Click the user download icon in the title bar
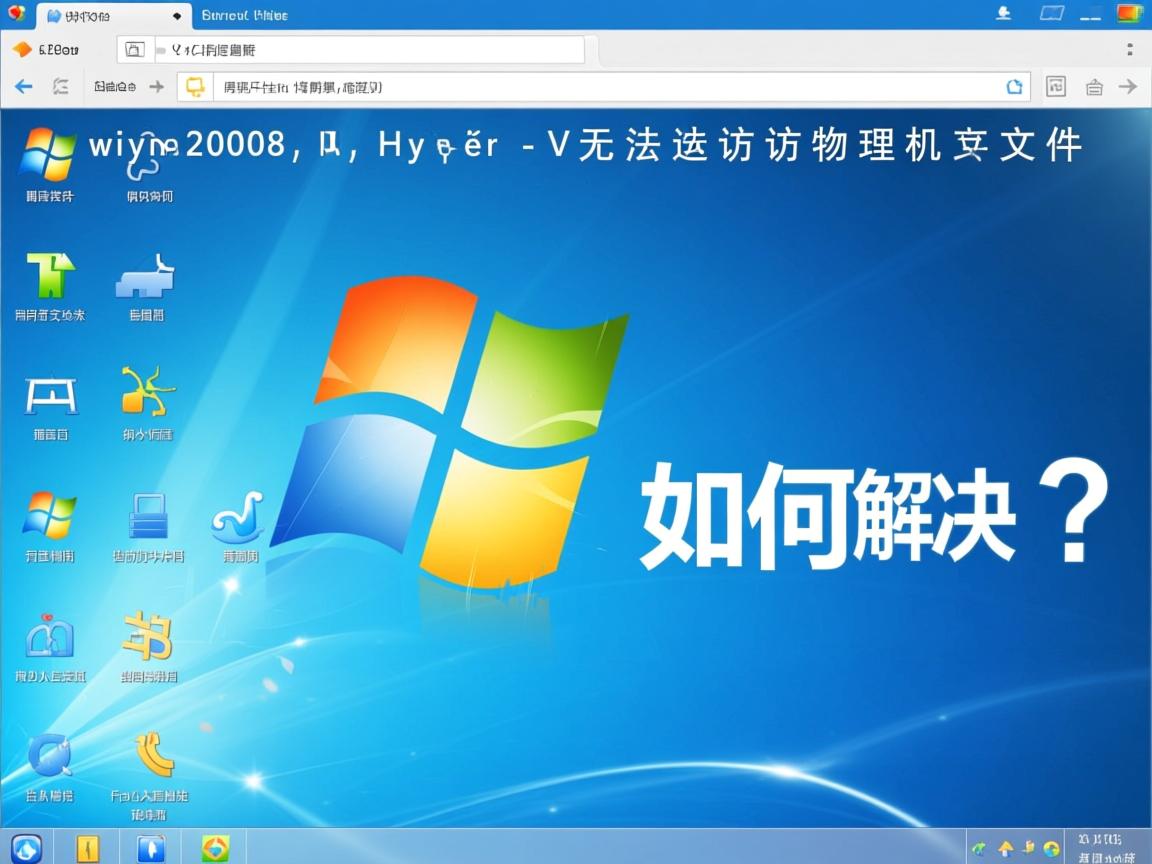The image size is (1152, 864). (x=1004, y=14)
